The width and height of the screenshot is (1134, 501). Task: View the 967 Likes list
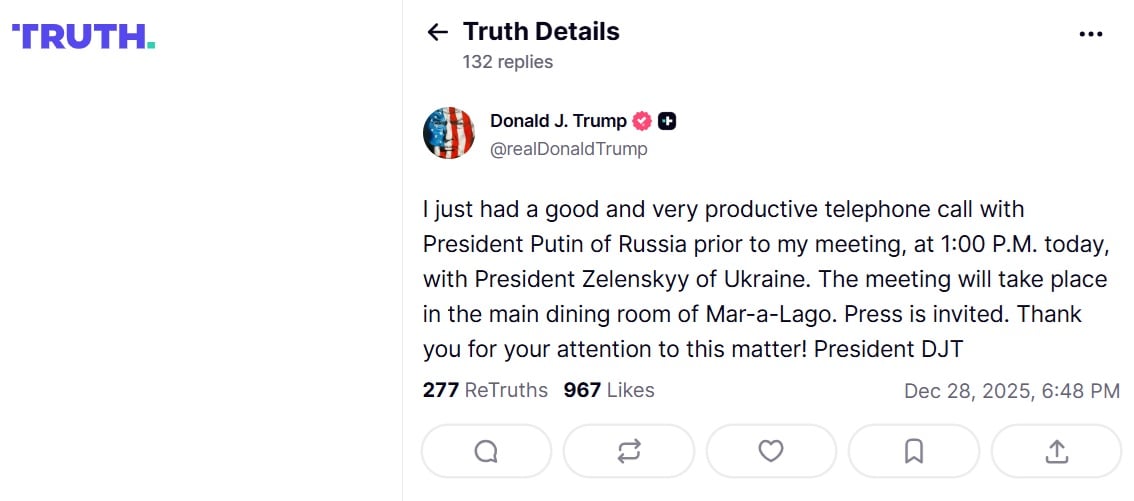(x=609, y=390)
